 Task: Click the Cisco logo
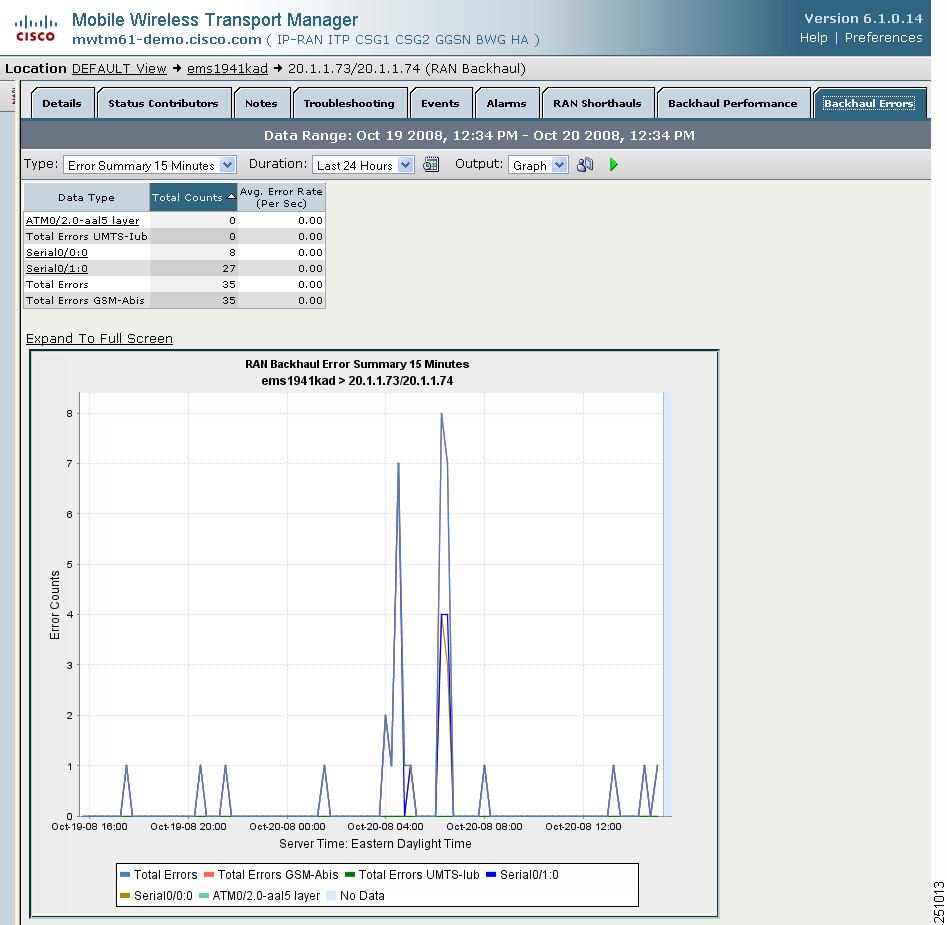(35, 29)
